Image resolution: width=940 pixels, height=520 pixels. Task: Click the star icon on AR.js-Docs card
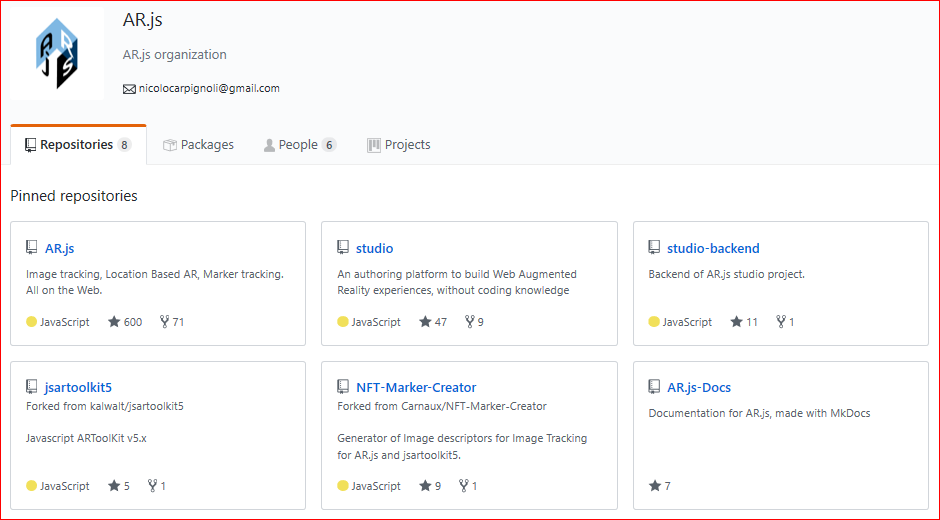pos(655,486)
